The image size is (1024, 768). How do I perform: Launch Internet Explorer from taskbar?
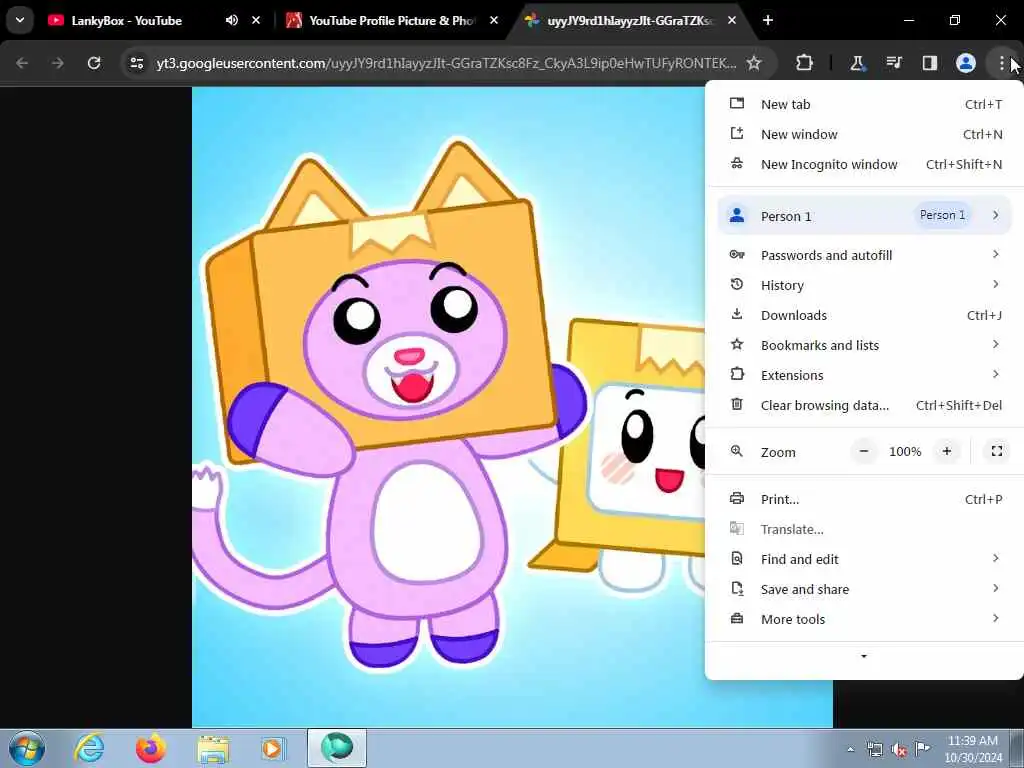coord(89,748)
